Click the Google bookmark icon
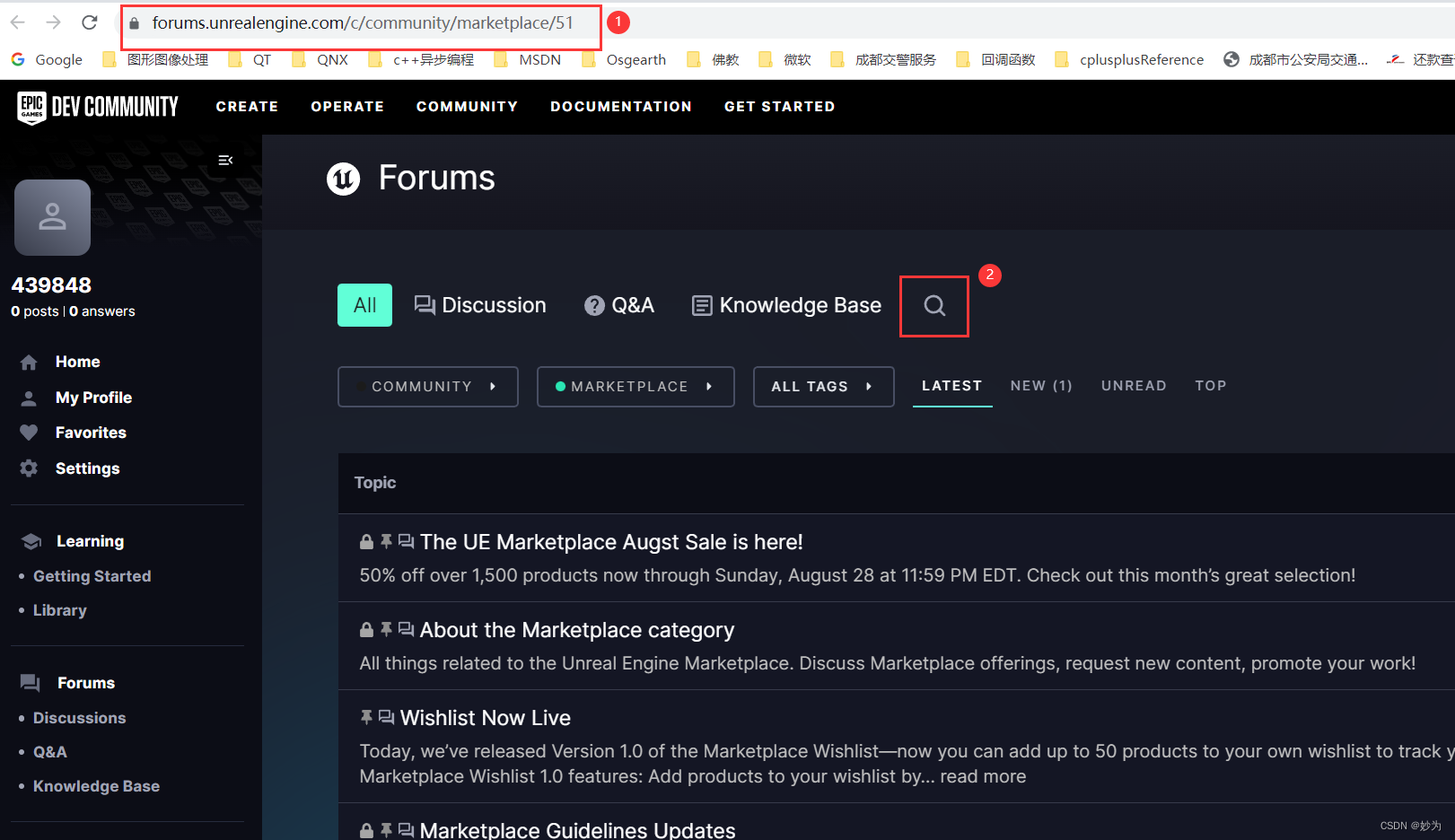 pyautogui.click(x=18, y=59)
